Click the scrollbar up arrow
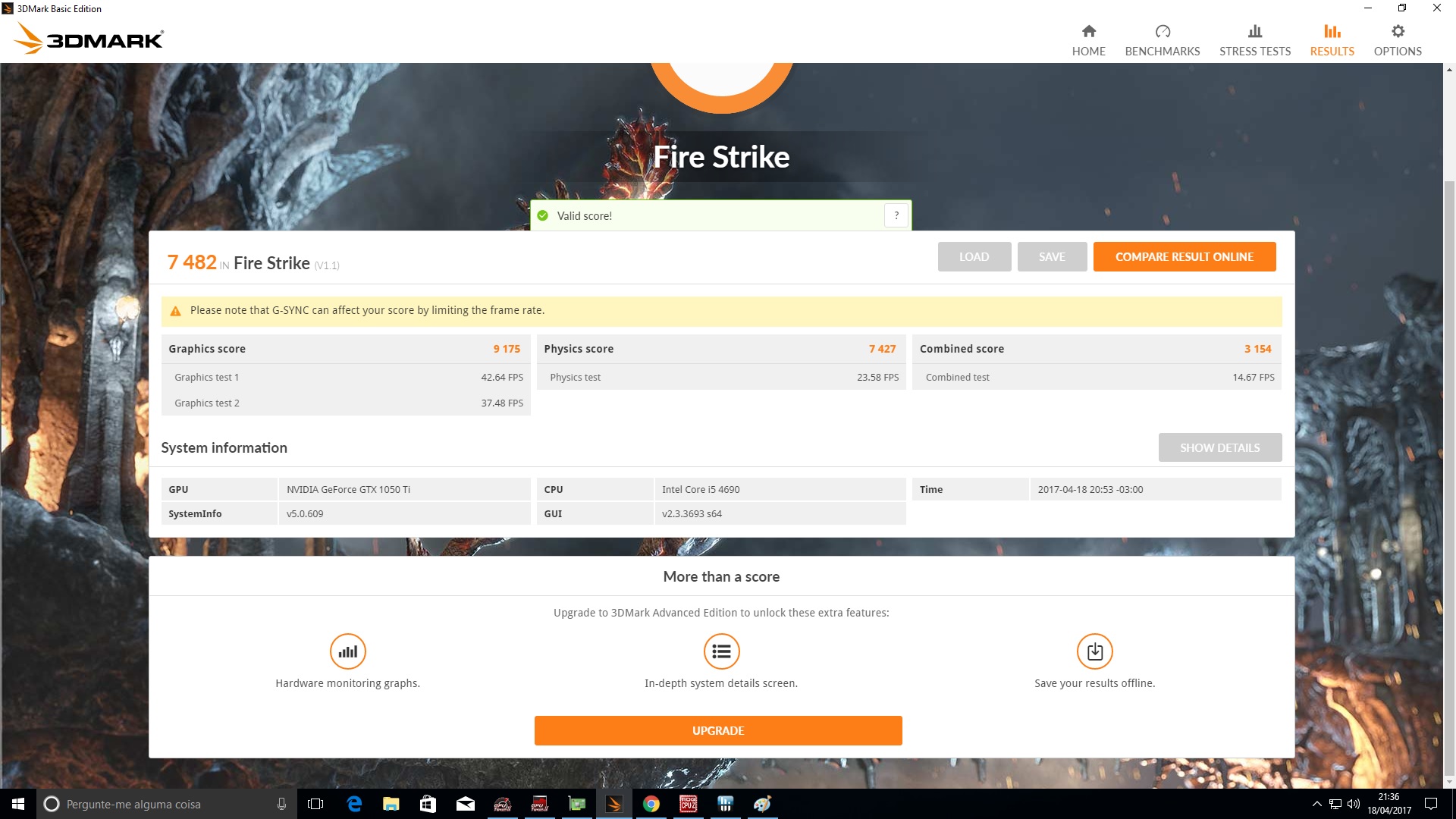The height and width of the screenshot is (819, 1456). 1449,70
